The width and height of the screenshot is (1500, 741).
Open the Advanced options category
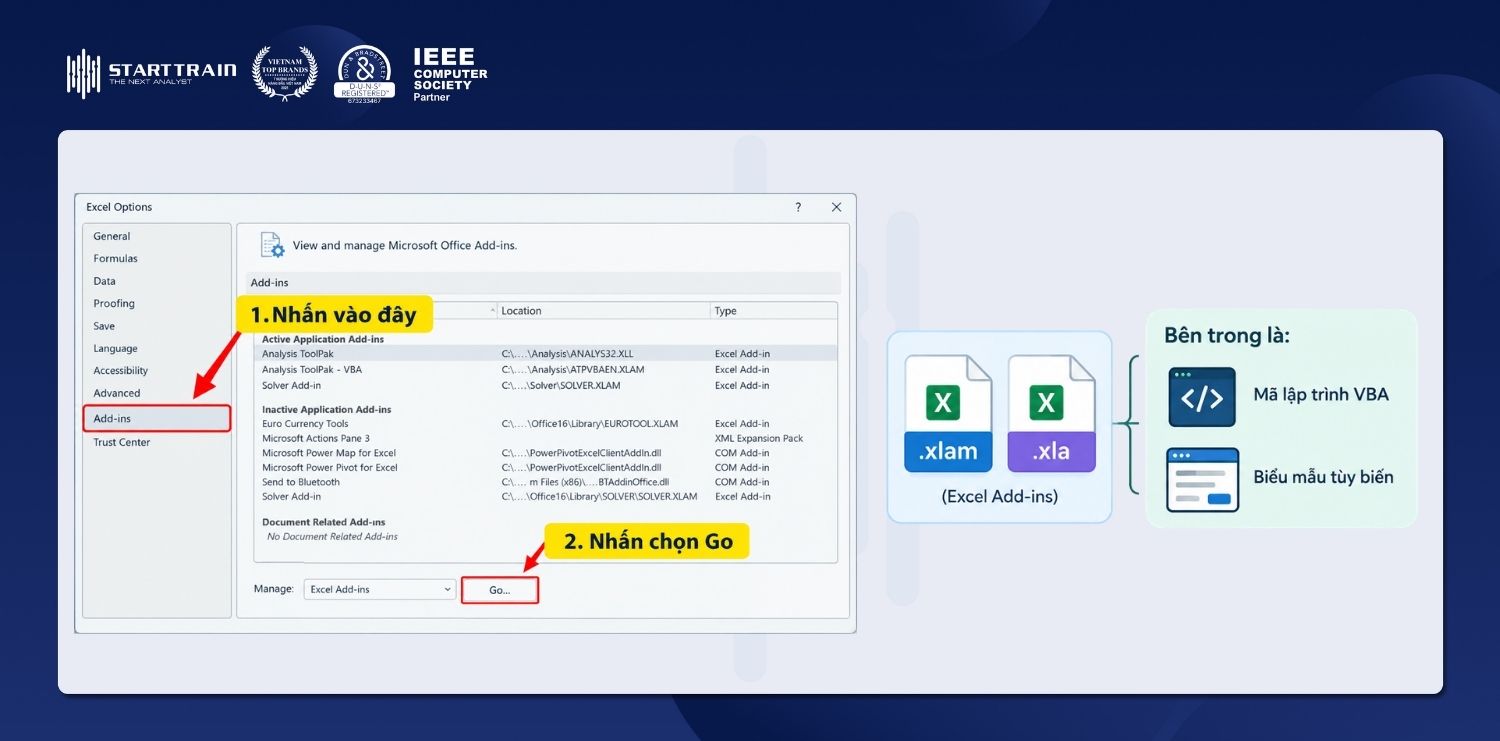click(x=117, y=393)
